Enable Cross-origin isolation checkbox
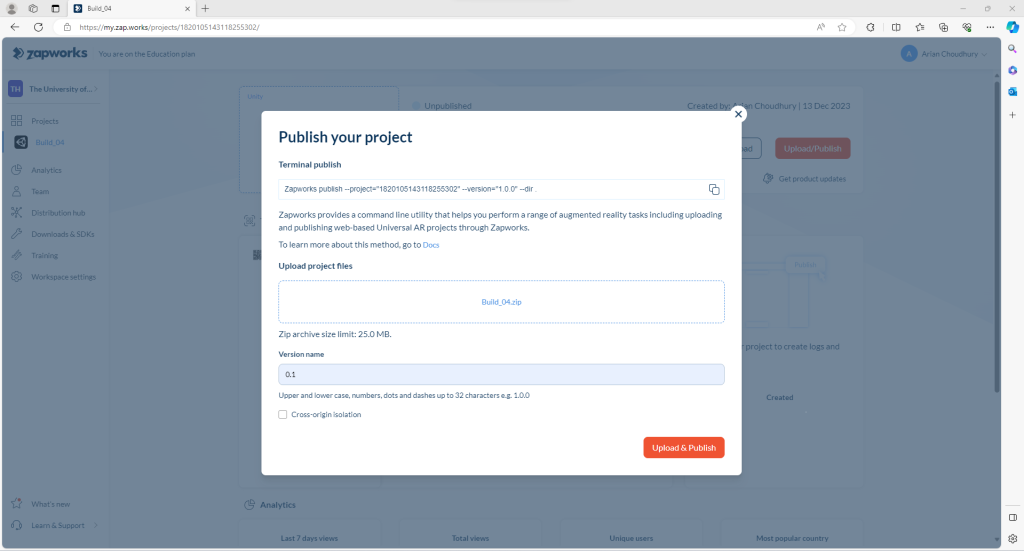1024x551 pixels. click(283, 414)
